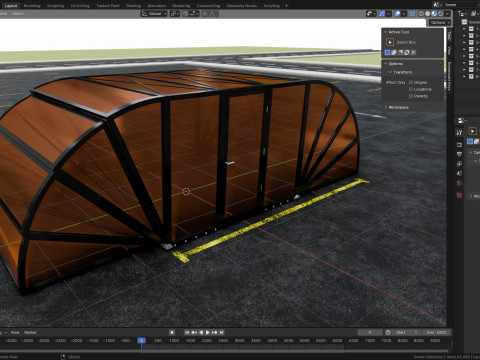Click the current frame playhead marker
Viewport: 480px width, 360px height.
tap(141, 340)
